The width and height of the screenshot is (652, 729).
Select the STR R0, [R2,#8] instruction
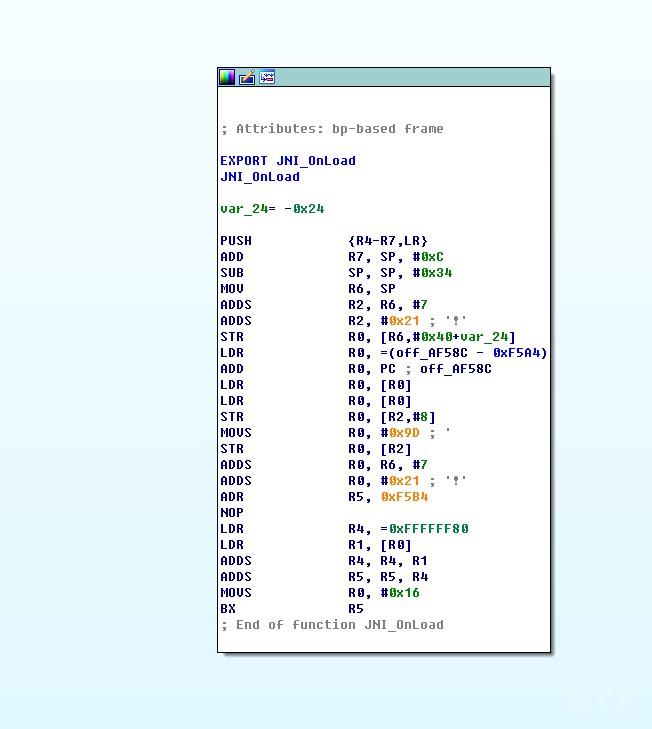328,417
